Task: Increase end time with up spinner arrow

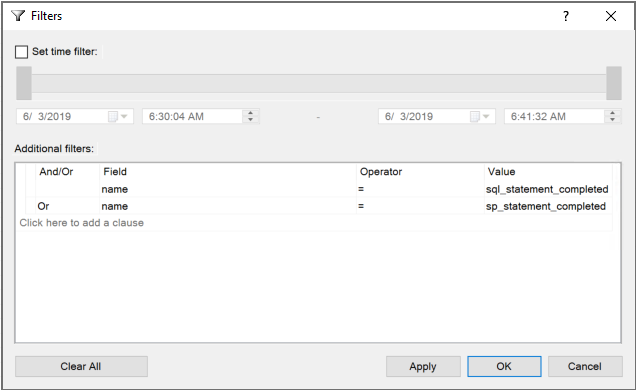Action: [612, 113]
